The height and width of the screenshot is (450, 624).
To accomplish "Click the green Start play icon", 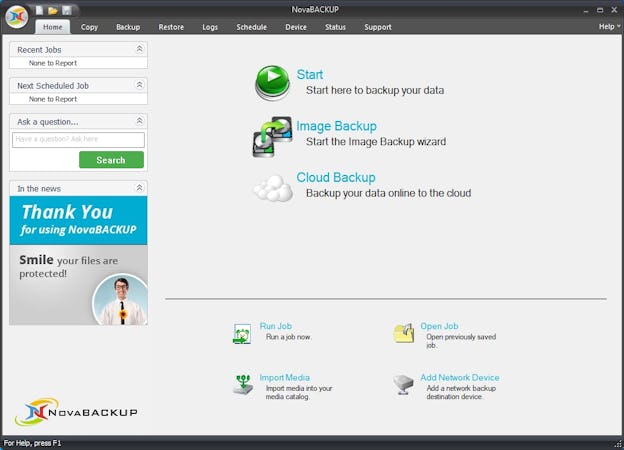I will click(x=272, y=83).
